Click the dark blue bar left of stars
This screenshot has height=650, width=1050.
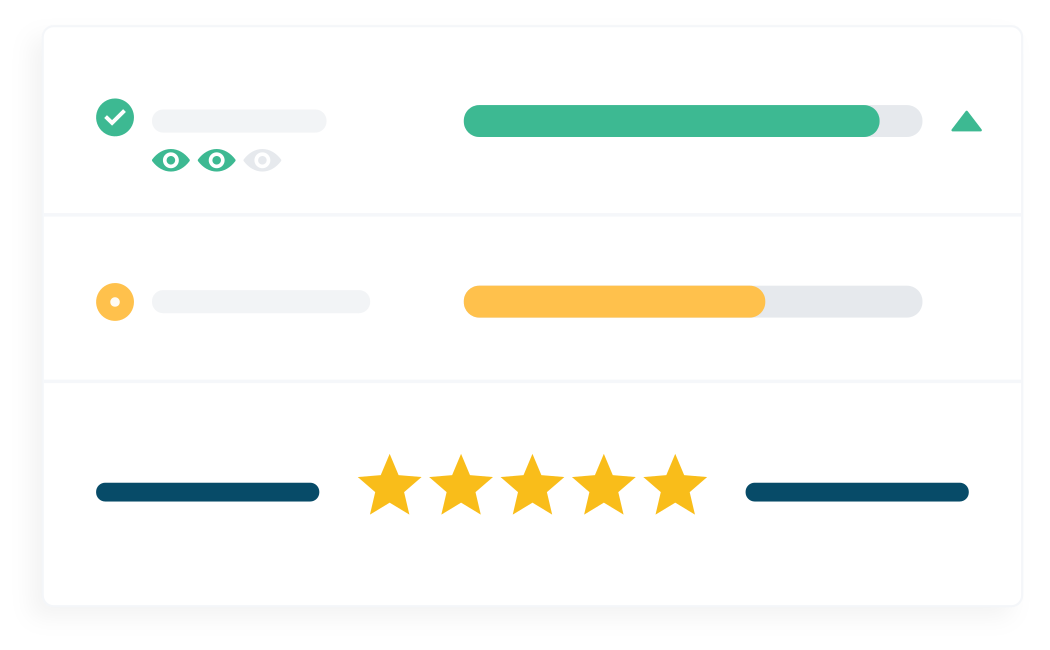coord(207,492)
